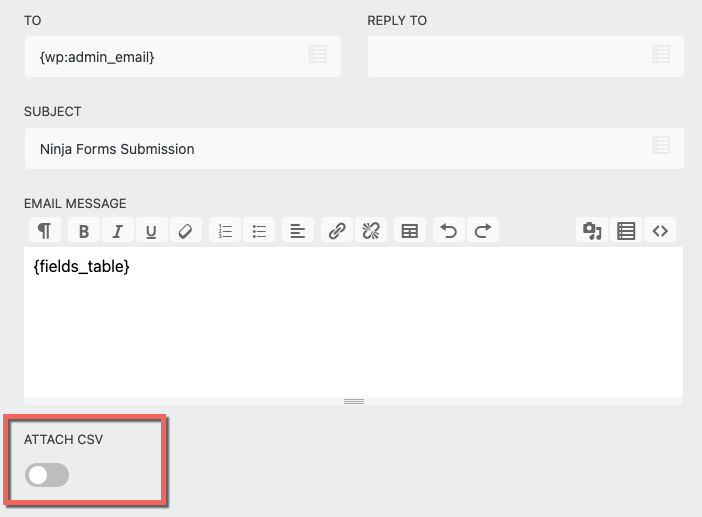Viewport: 702px width, 517px height.
Task: Insert a link with the chain icon
Action: [x=338, y=231]
